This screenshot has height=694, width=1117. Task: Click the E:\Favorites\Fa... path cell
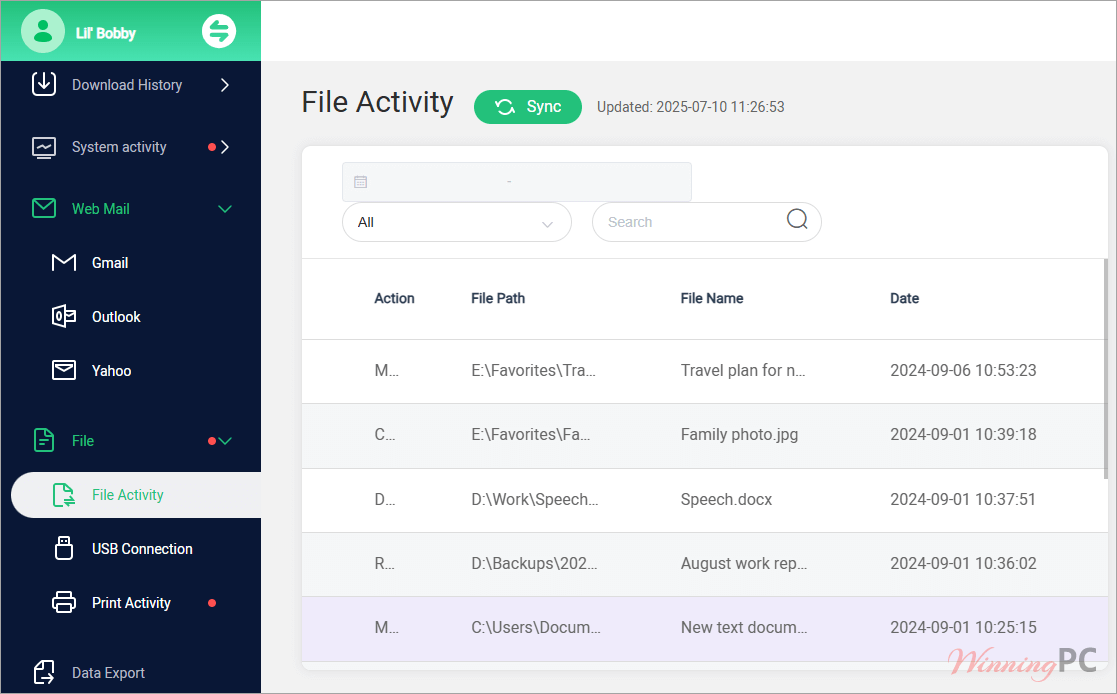(531, 435)
